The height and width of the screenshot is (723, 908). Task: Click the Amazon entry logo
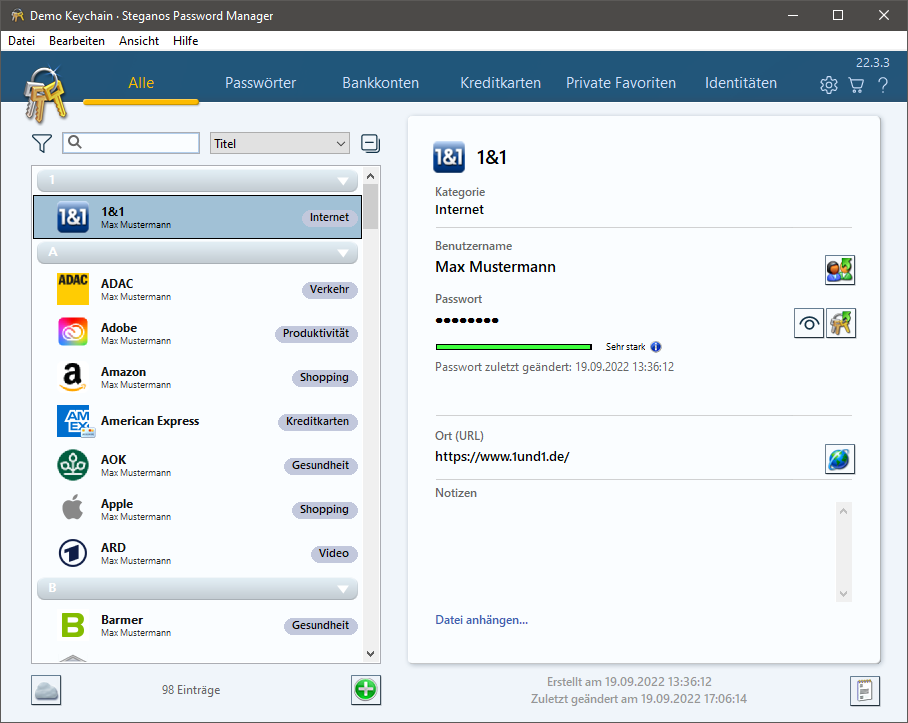(x=73, y=377)
